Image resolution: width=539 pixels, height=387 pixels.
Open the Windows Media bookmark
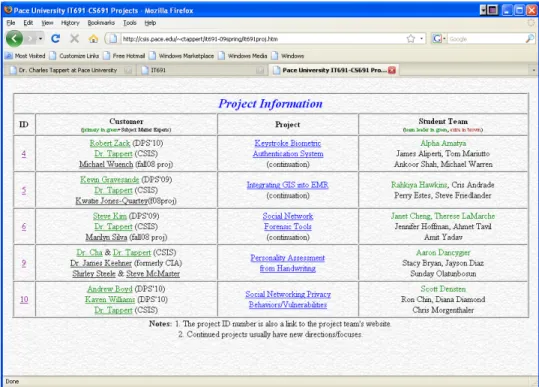tap(243, 56)
